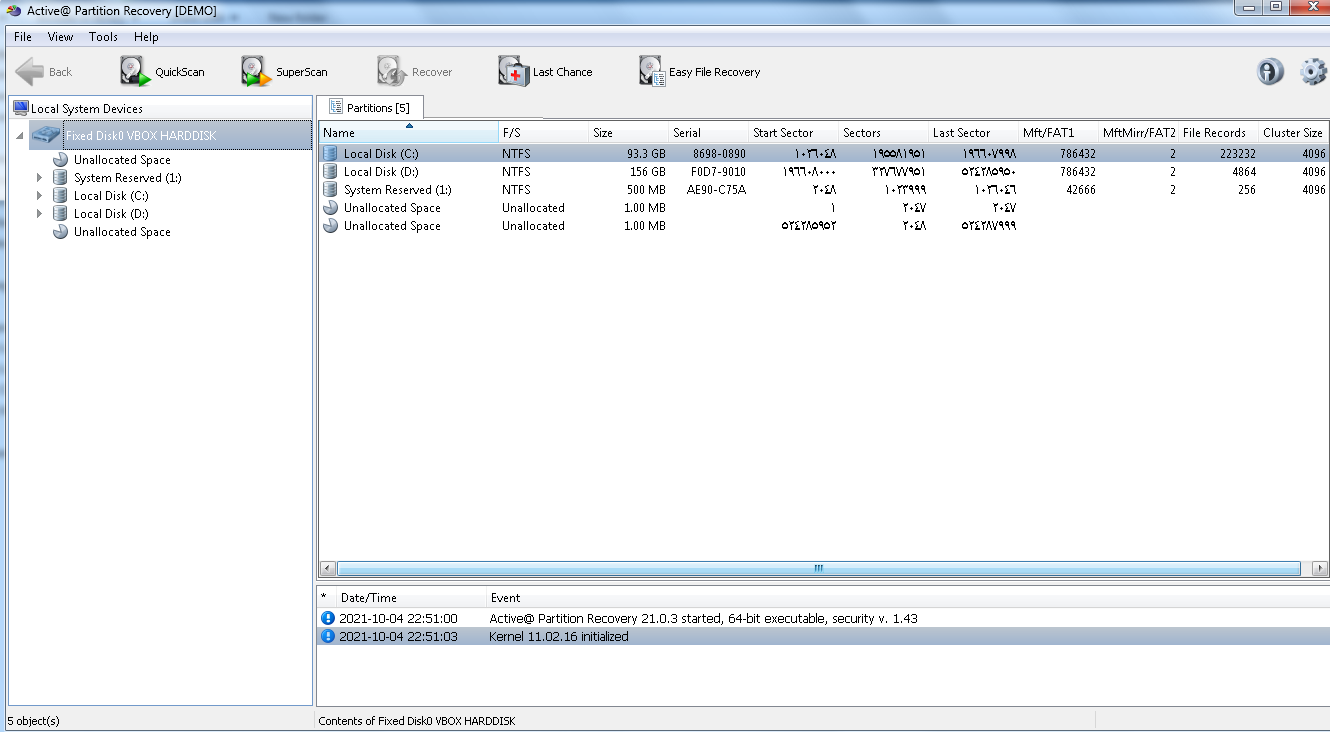This screenshot has width=1330, height=732.
Task: Click the partition list horizontal scrollbar thumb
Action: pyautogui.click(x=819, y=568)
